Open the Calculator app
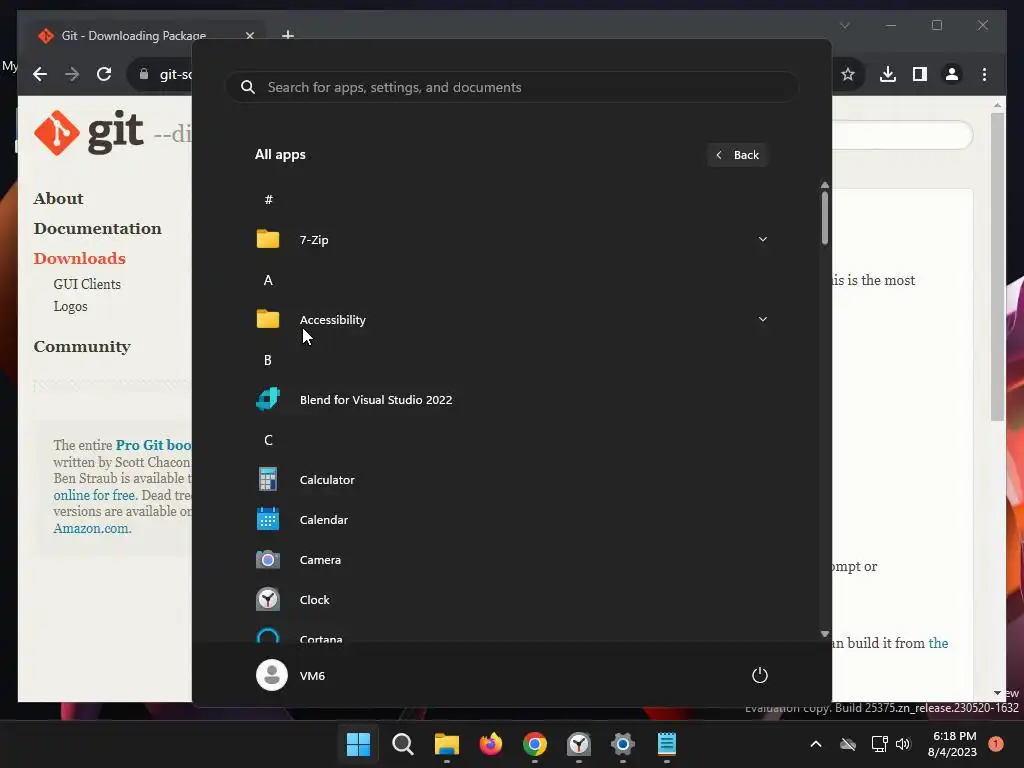 point(511,479)
